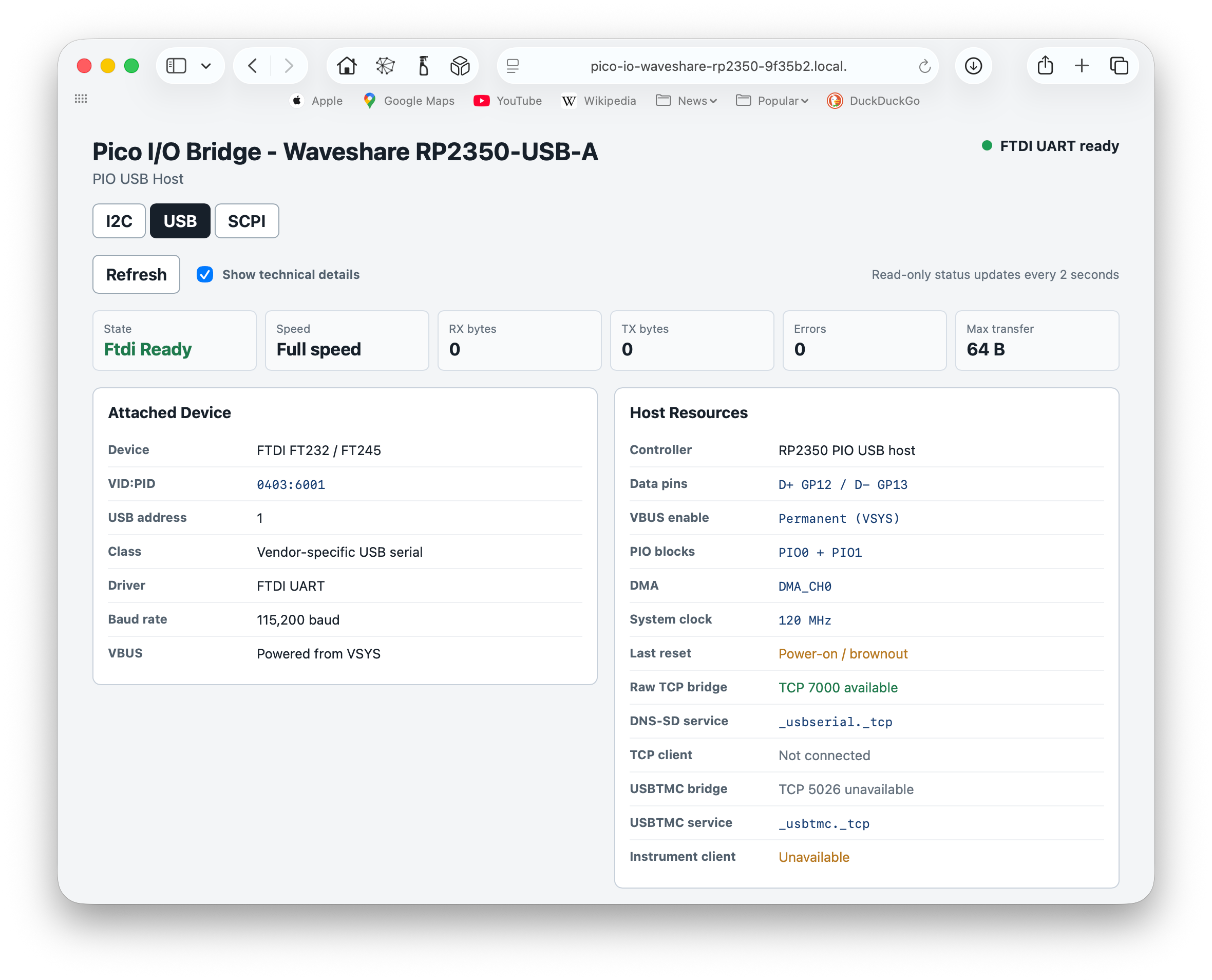
Task: Open the Share icon
Action: click(x=1046, y=65)
